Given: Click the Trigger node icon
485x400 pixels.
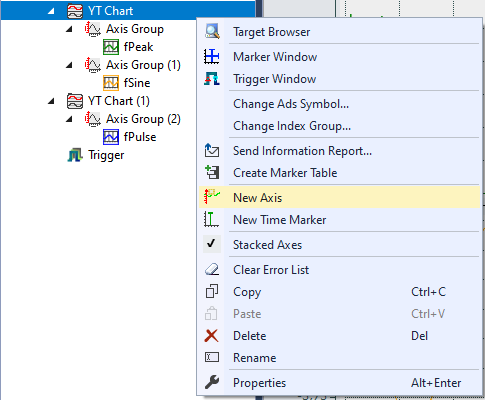Looking at the screenshot, I should pos(75,155).
